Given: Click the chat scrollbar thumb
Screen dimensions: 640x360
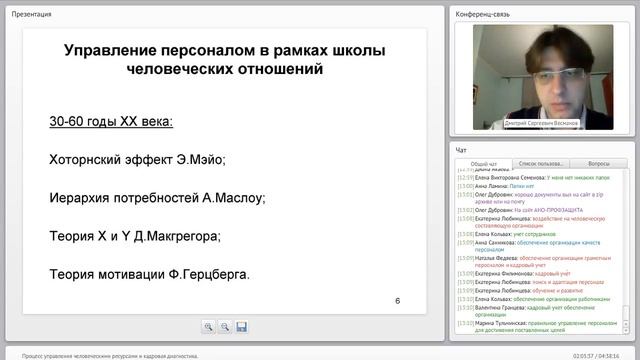Looking at the screenshot, I should tap(626, 313).
